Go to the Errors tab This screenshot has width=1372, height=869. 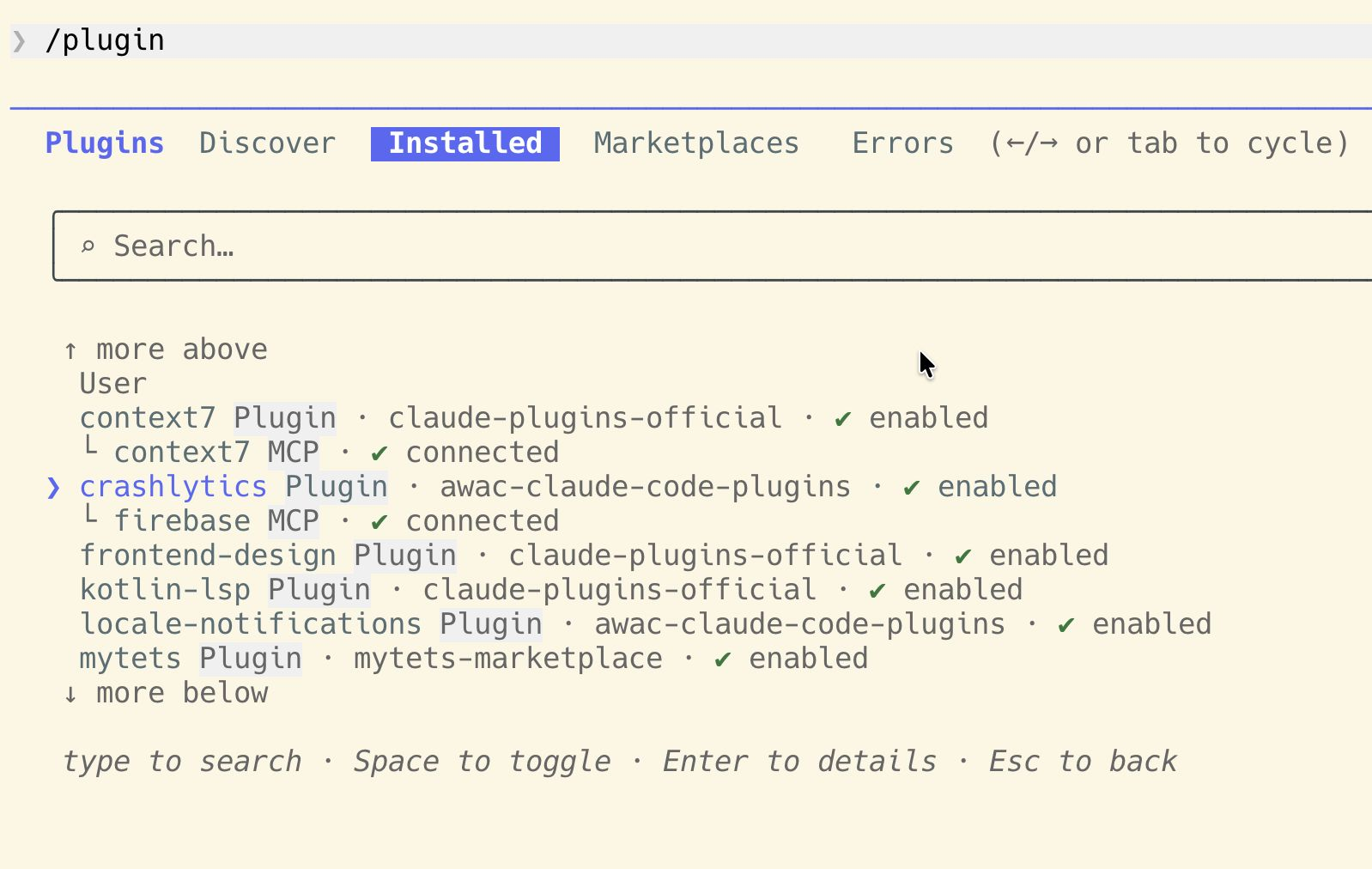(x=902, y=143)
